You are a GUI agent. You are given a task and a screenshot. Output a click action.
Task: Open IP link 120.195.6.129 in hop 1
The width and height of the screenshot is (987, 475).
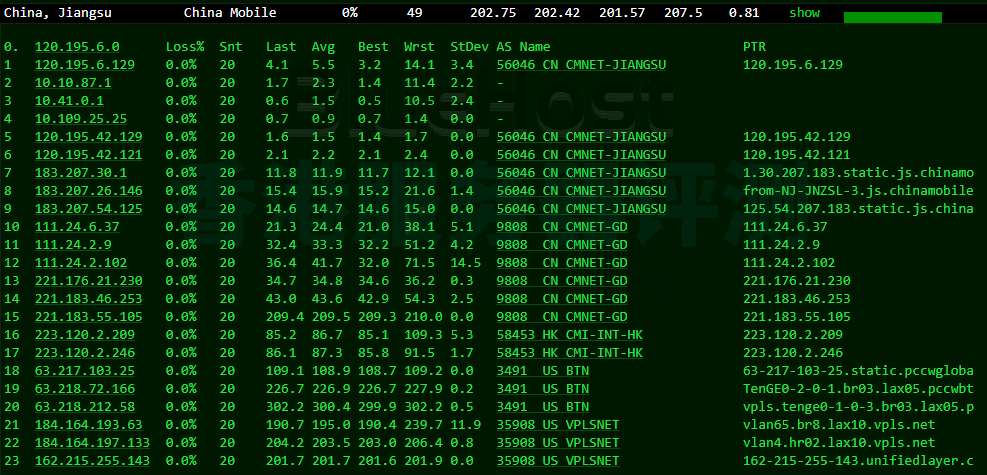[x=84, y=64]
